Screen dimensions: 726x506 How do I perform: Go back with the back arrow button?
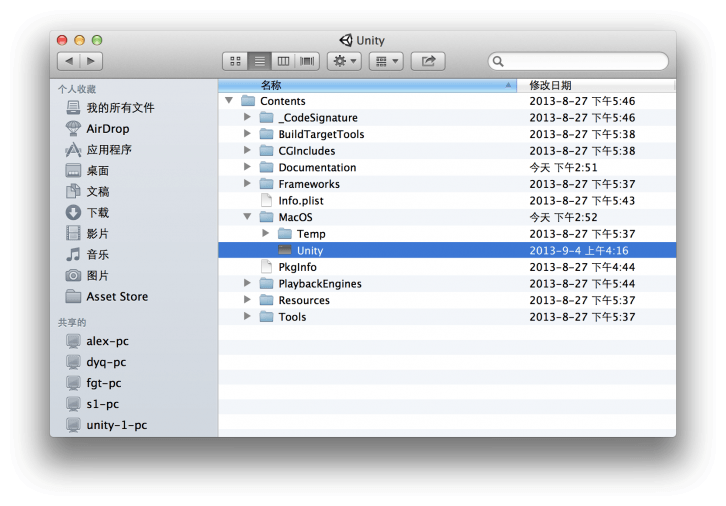coord(68,61)
